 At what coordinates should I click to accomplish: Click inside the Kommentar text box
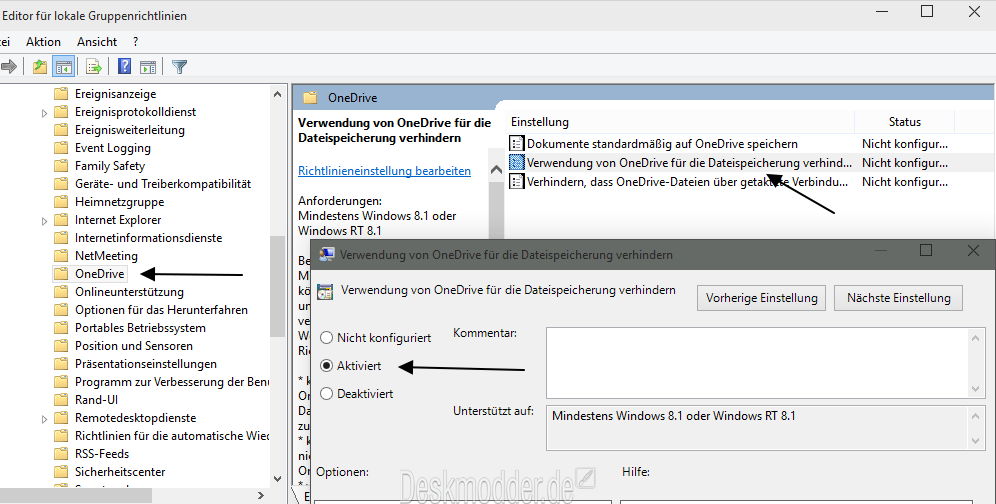[757, 363]
